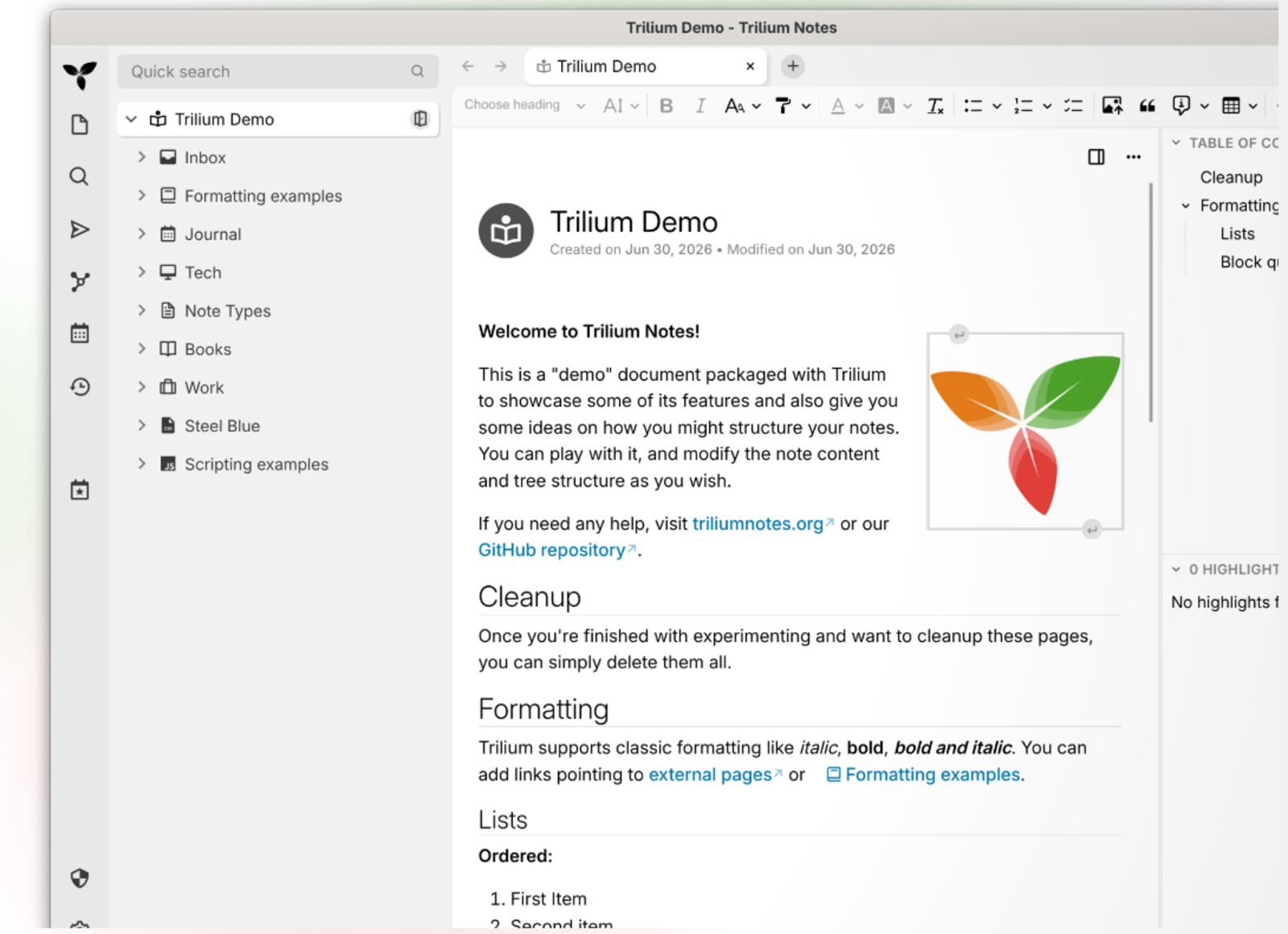Click the paint roller copy-format icon

783,105
